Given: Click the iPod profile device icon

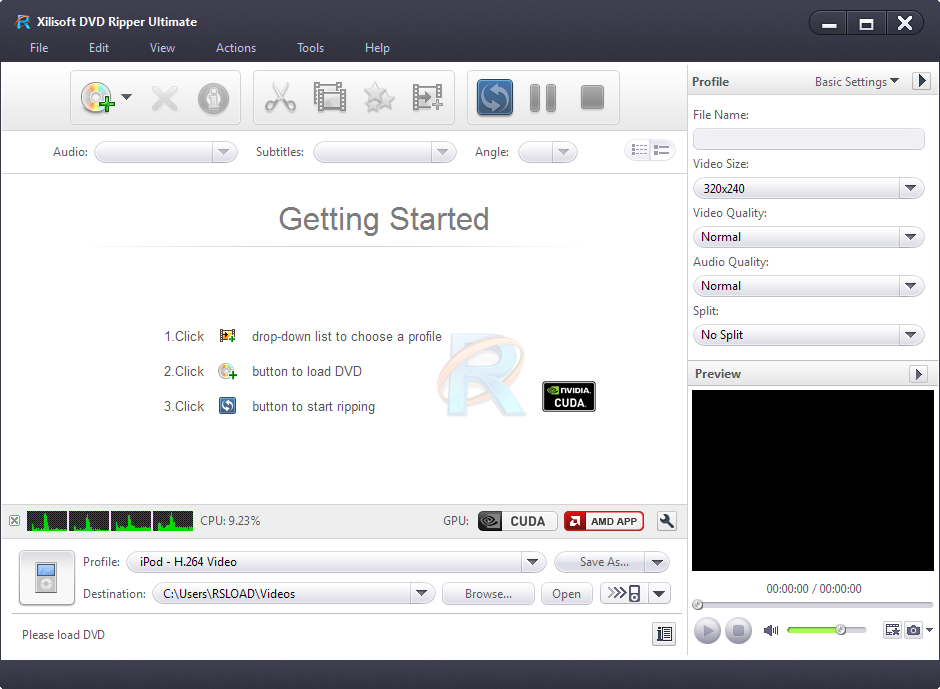Looking at the screenshot, I should pyautogui.click(x=47, y=577).
